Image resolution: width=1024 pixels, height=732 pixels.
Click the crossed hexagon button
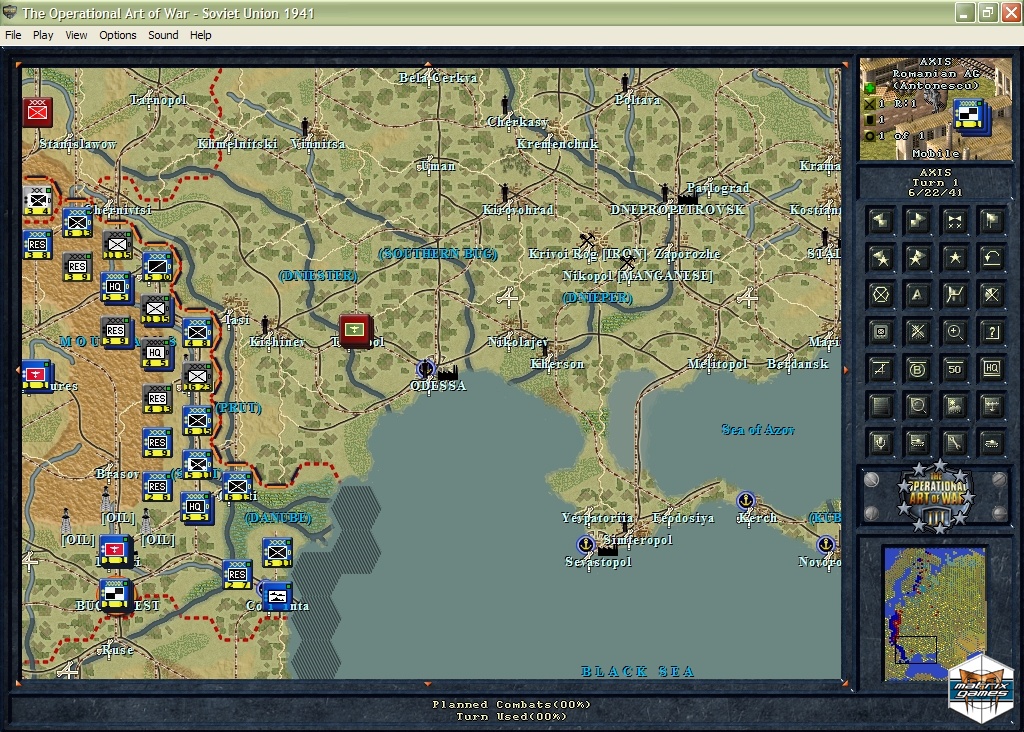[x=880, y=295]
